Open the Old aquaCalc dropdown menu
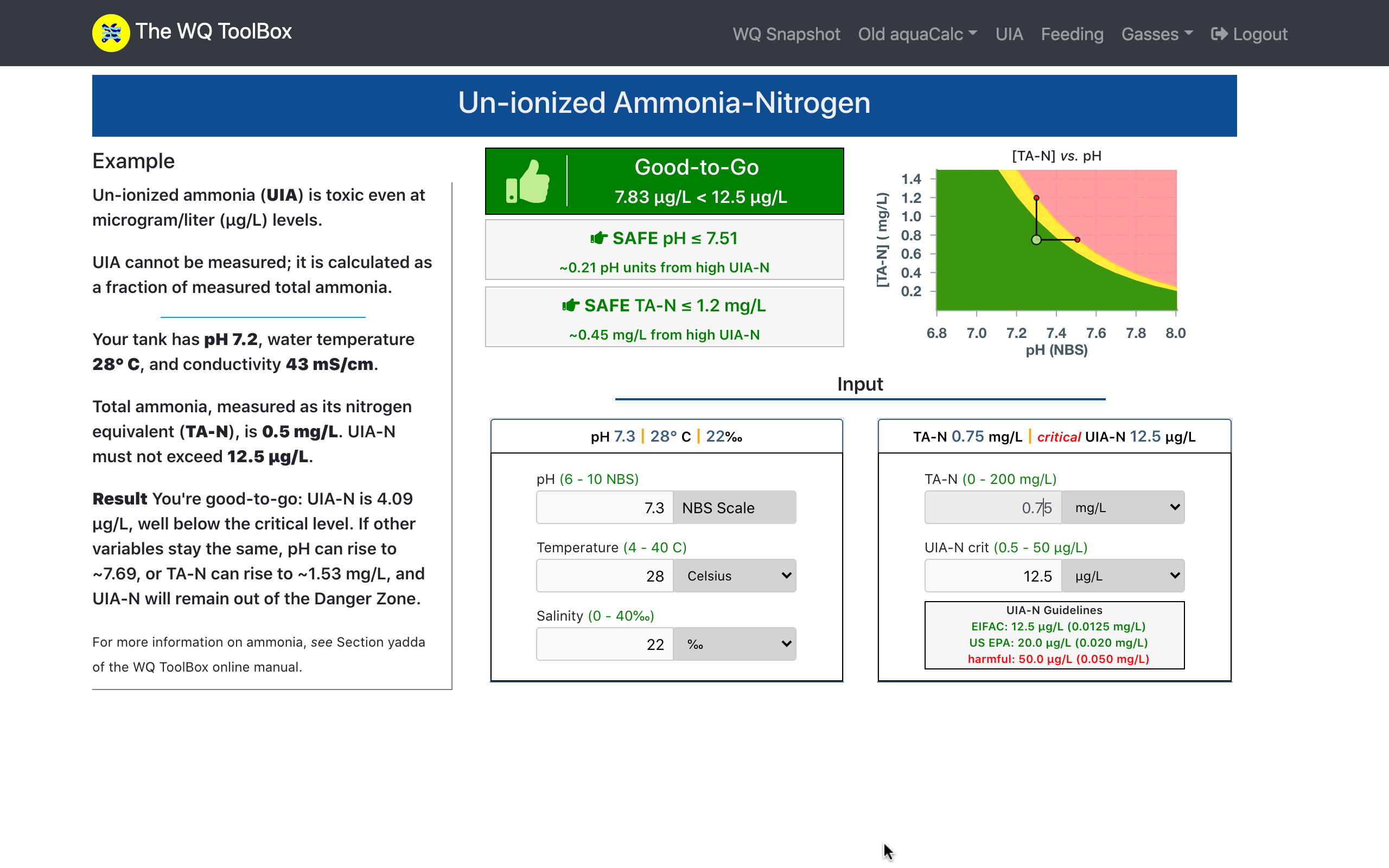Image resolution: width=1389 pixels, height=868 pixels. (916, 34)
